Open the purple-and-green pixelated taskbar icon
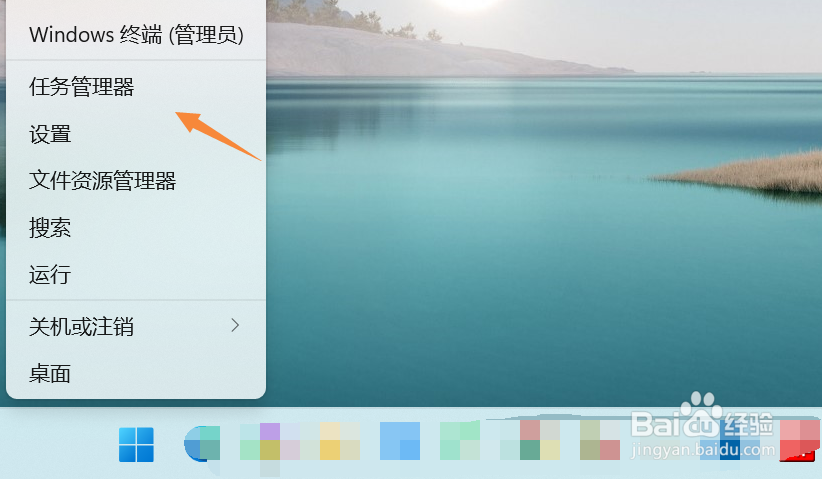 [x=271, y=441]
